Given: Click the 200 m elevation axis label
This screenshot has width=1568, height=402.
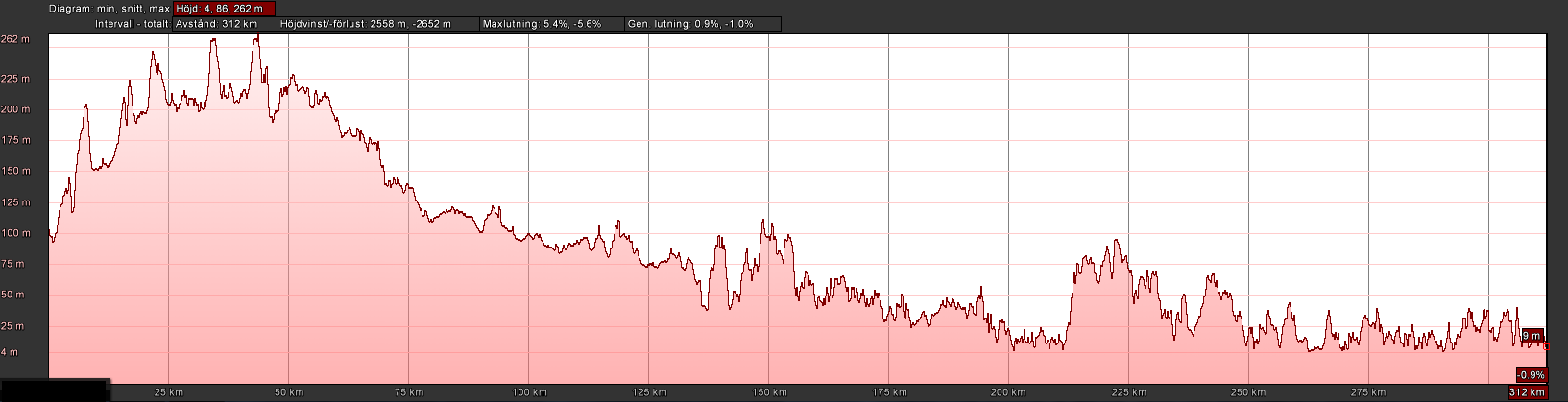Looking at the screenshot, I should pyautogui.click(x=14, y=109).
